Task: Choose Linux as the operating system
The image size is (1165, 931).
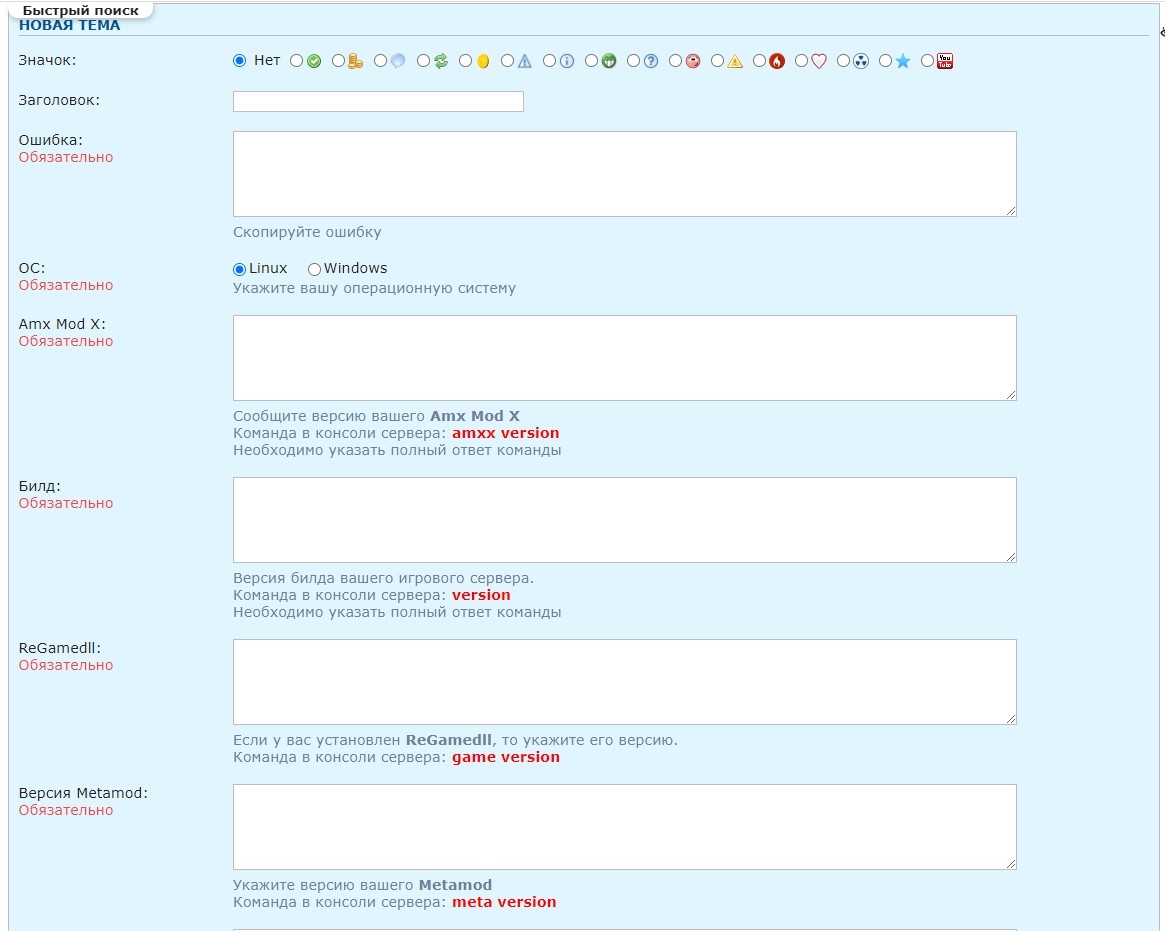Action: 239,269
